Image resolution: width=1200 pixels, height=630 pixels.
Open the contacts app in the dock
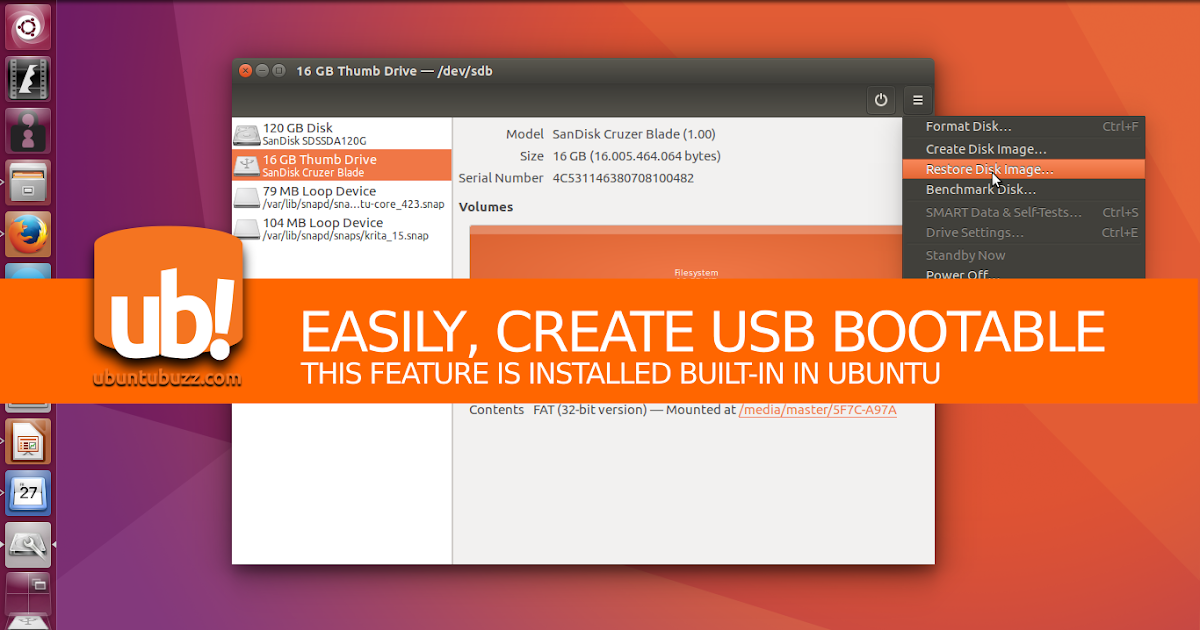28,131
